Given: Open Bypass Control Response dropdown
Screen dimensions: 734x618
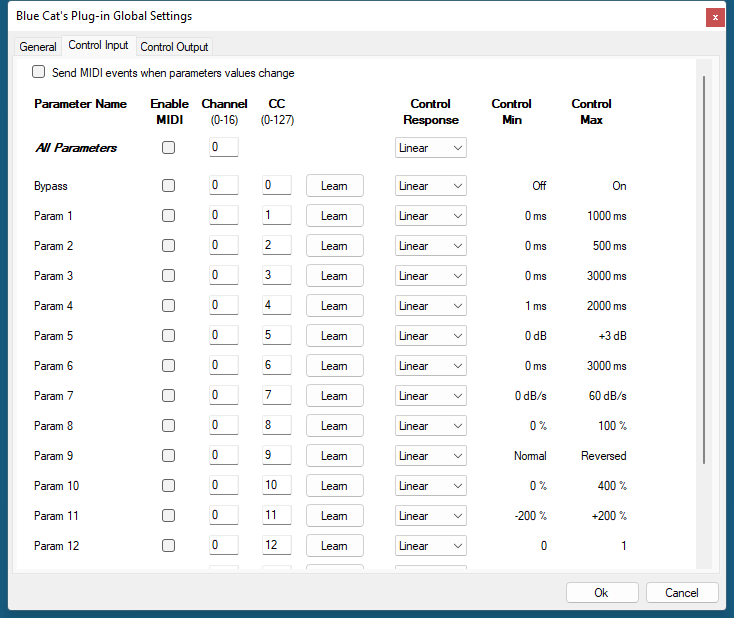Looking at the screenshot, I should click(431, 186).
